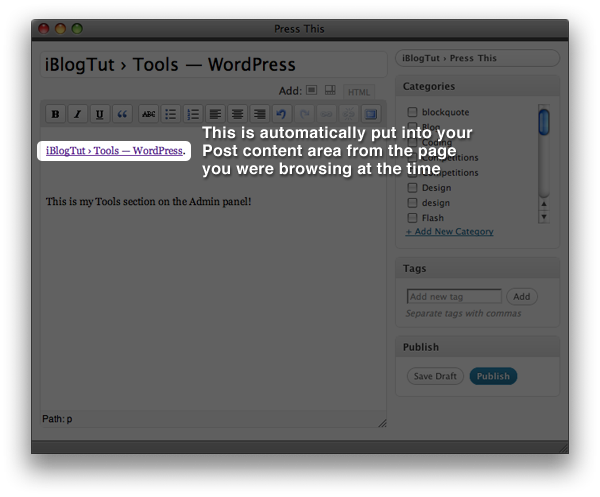Click the Add tag button
The width and height of the screenshot is (600, 497).
click(x=522, y=297)
